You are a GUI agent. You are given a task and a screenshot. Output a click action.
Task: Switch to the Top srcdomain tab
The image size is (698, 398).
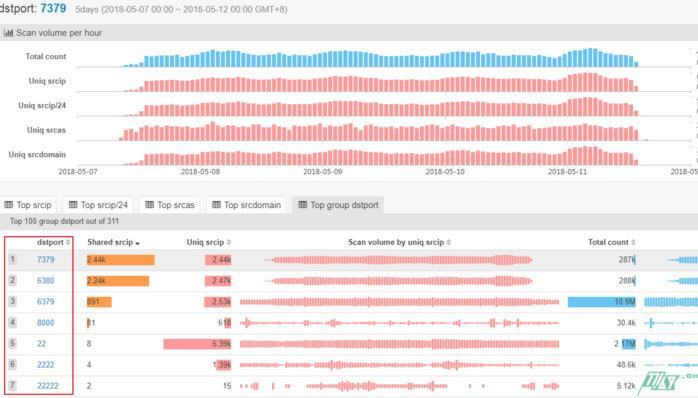tap(246, 205)
